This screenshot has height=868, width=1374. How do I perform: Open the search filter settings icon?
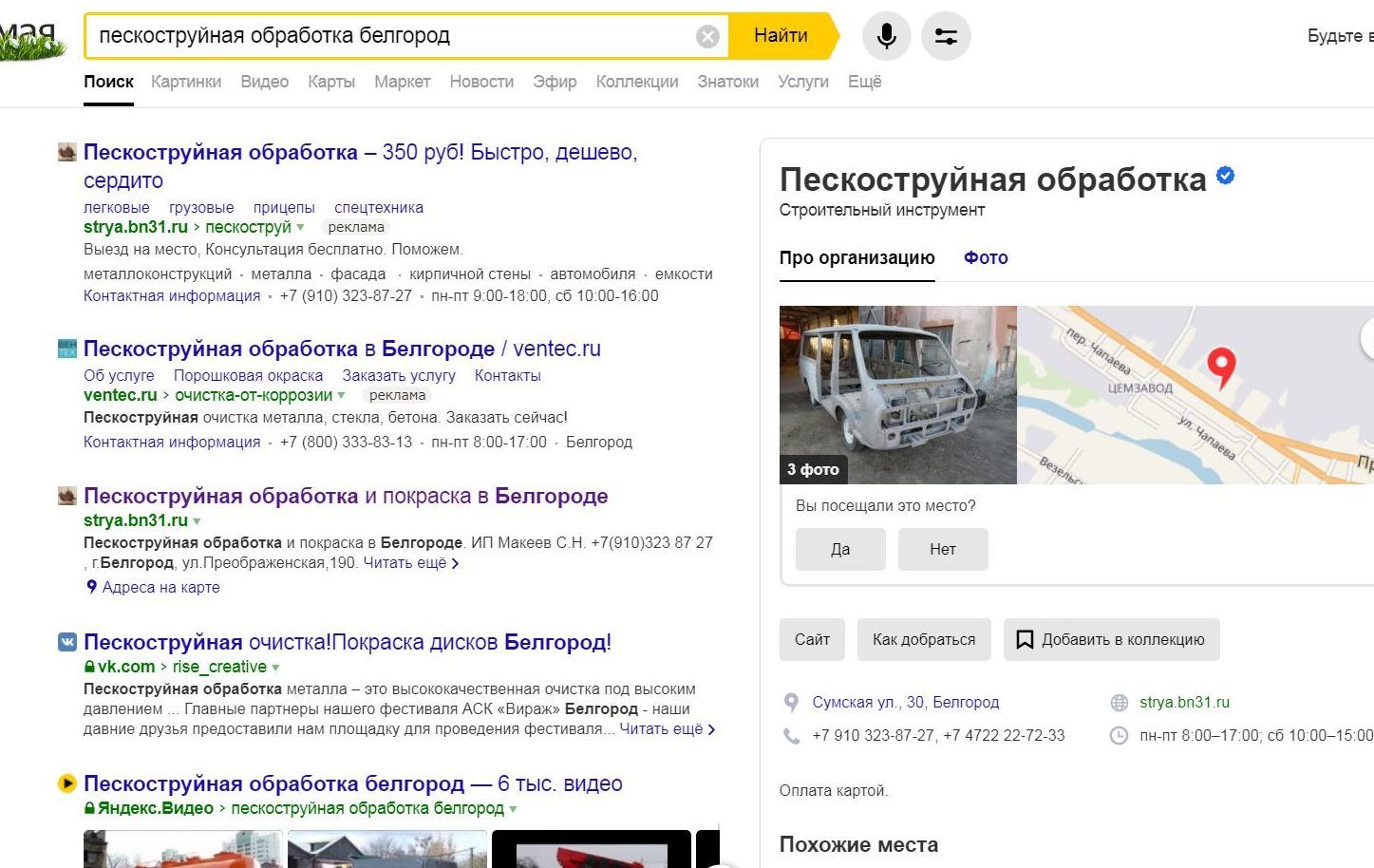click(x=946, y=35)
